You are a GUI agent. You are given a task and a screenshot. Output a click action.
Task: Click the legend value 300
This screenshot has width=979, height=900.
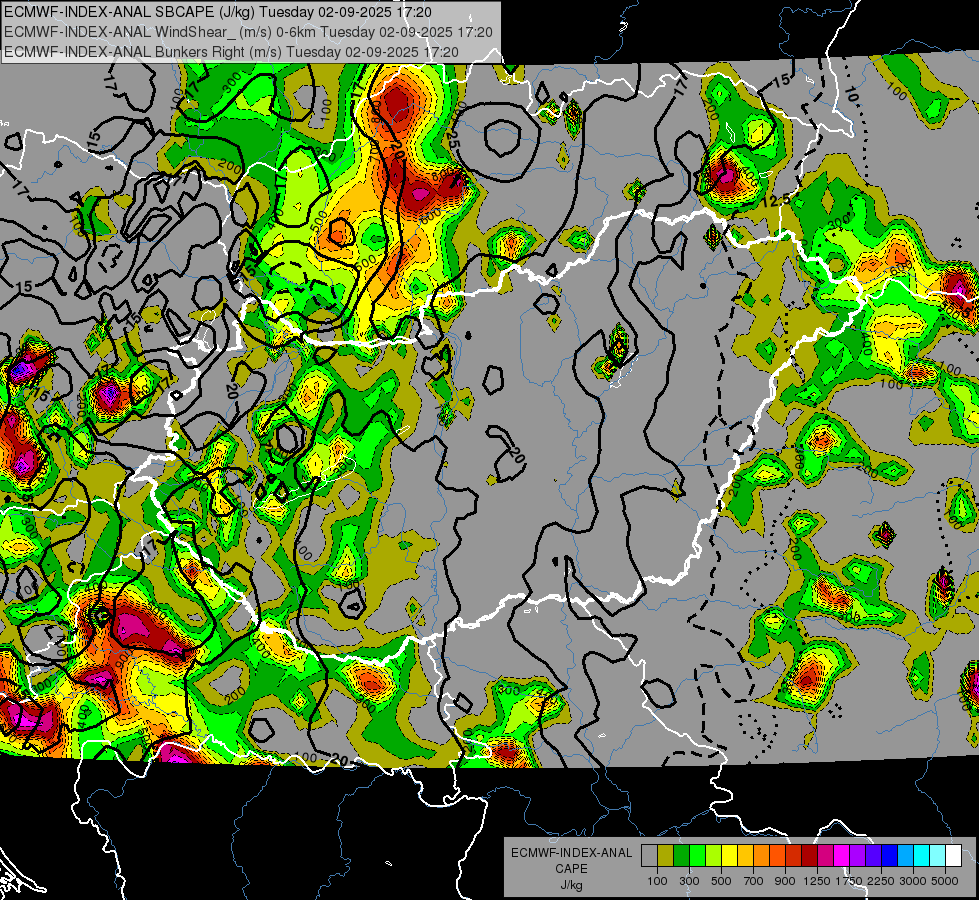tap(689, 881)
